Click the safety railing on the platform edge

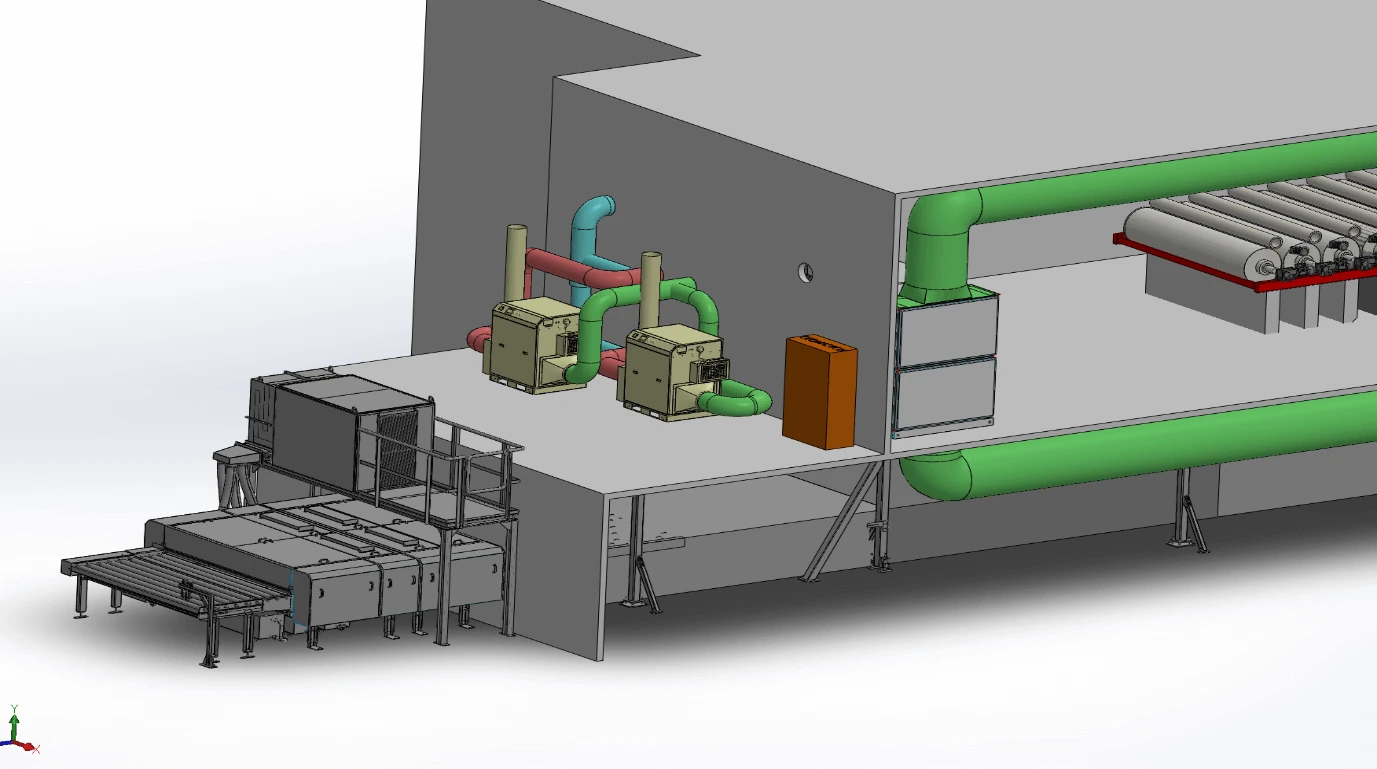click(x=440, y=468)
